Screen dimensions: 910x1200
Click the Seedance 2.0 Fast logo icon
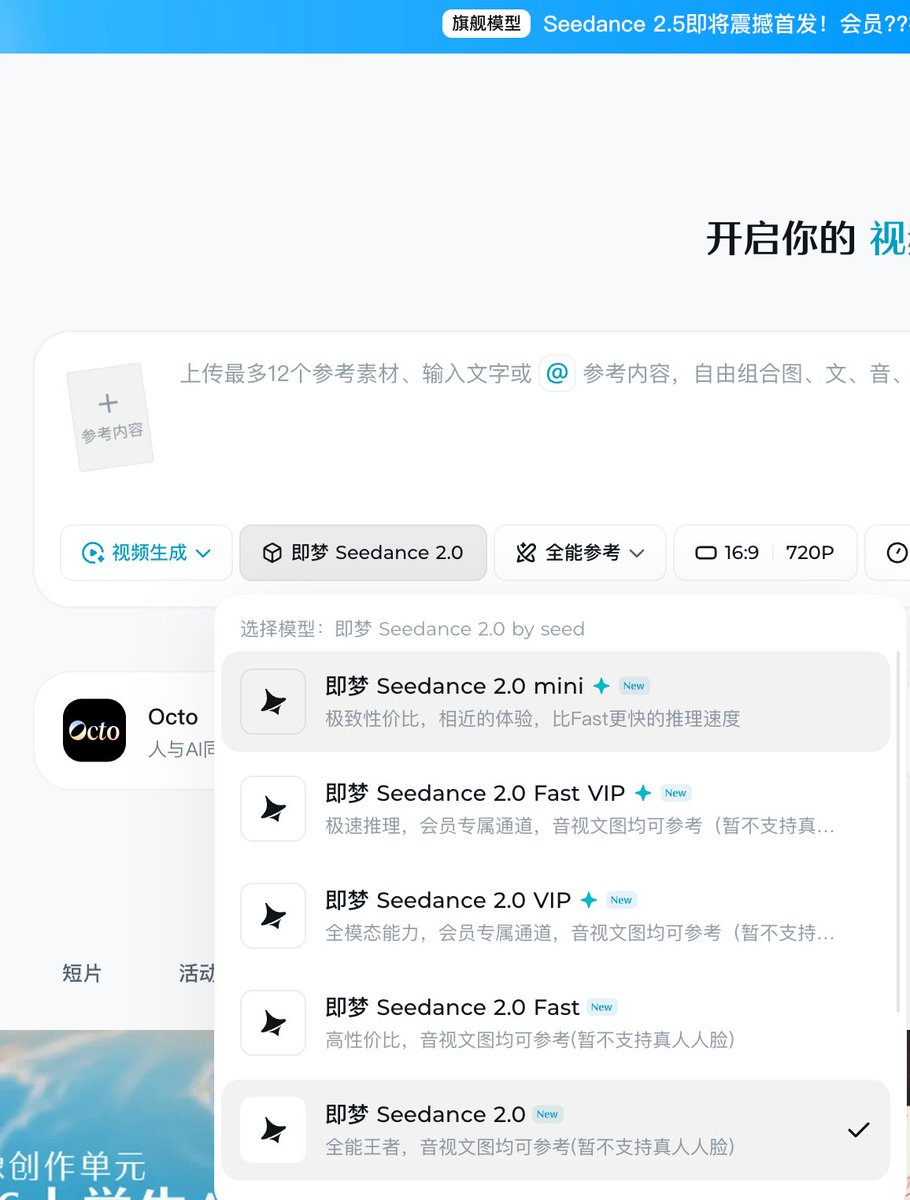[x=273, y=1023]
